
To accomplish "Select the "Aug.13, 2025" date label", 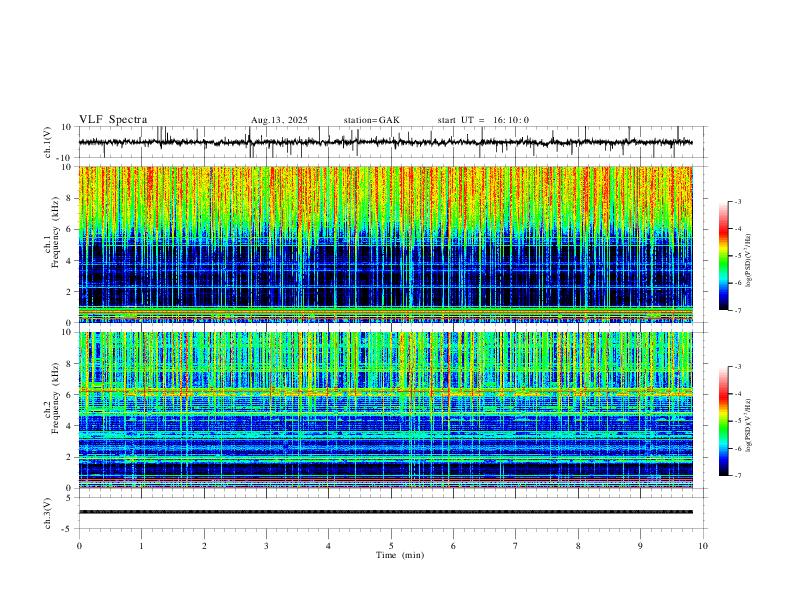I will (x=279, y=120).
